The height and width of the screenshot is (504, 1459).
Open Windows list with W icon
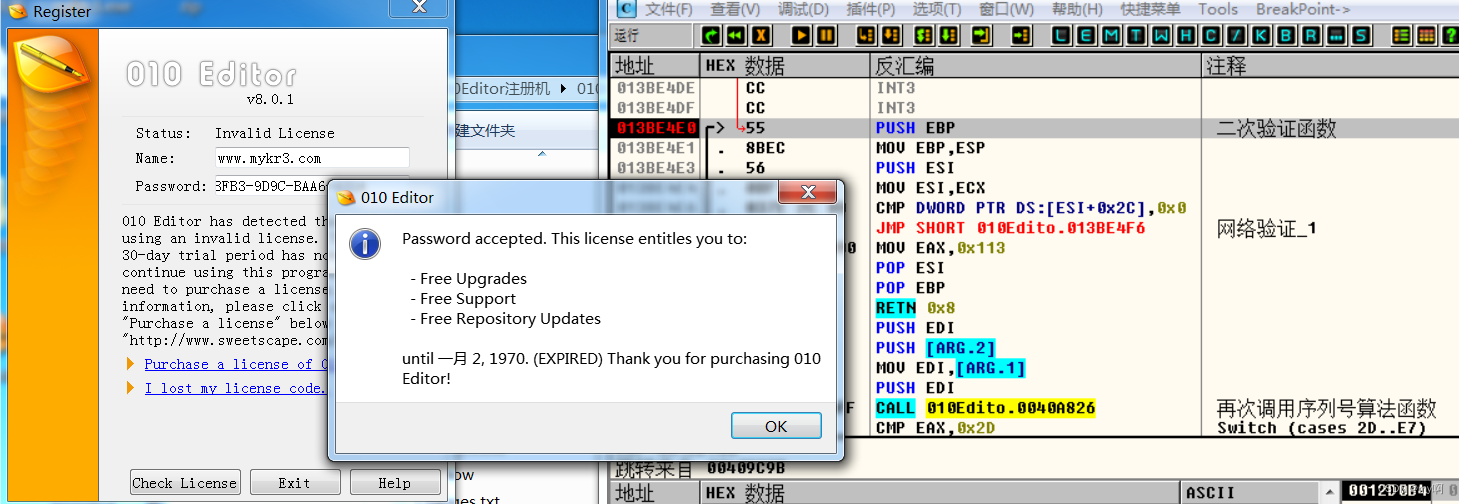[1162, 36]
